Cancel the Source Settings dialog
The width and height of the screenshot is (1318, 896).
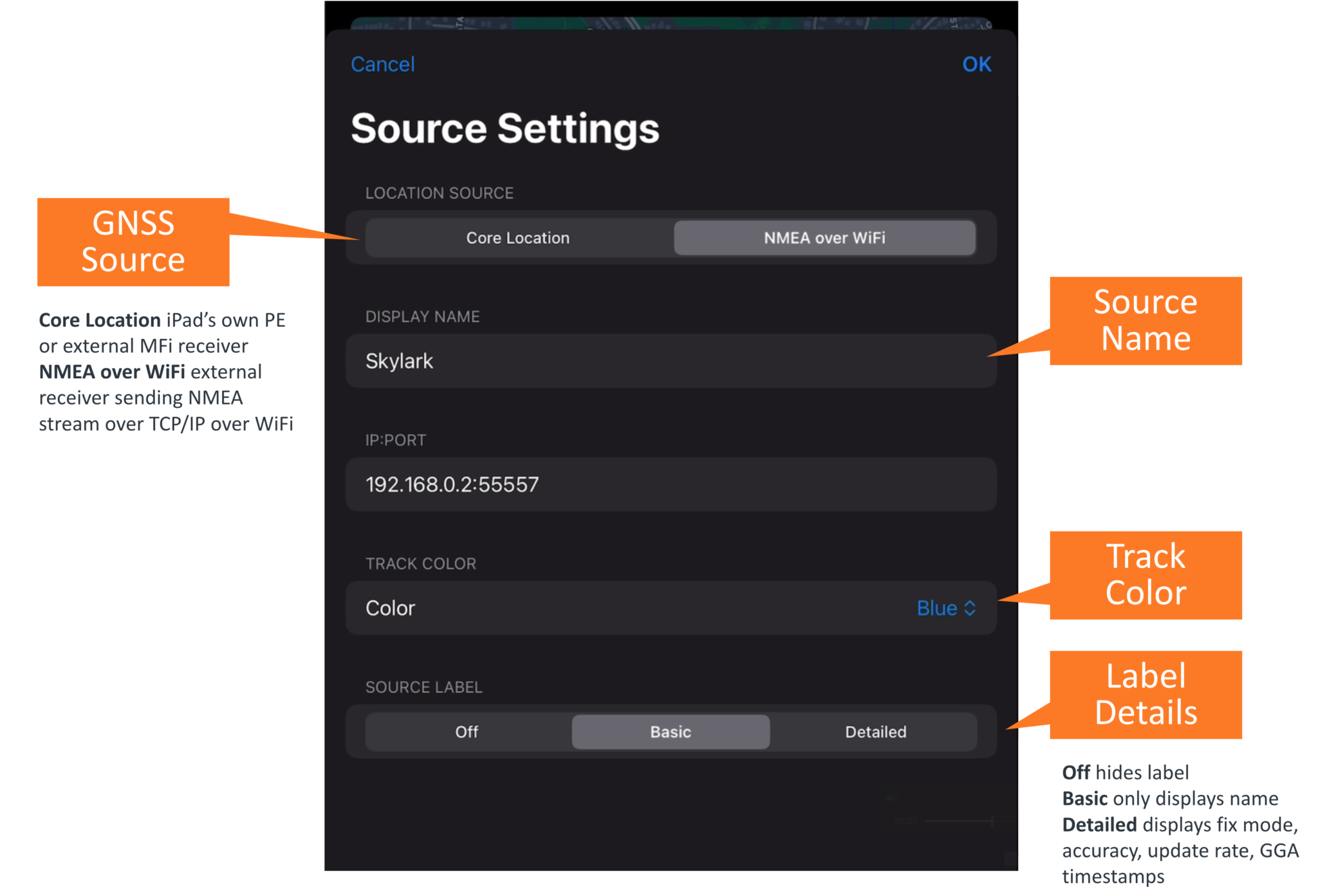coord(382,64)
